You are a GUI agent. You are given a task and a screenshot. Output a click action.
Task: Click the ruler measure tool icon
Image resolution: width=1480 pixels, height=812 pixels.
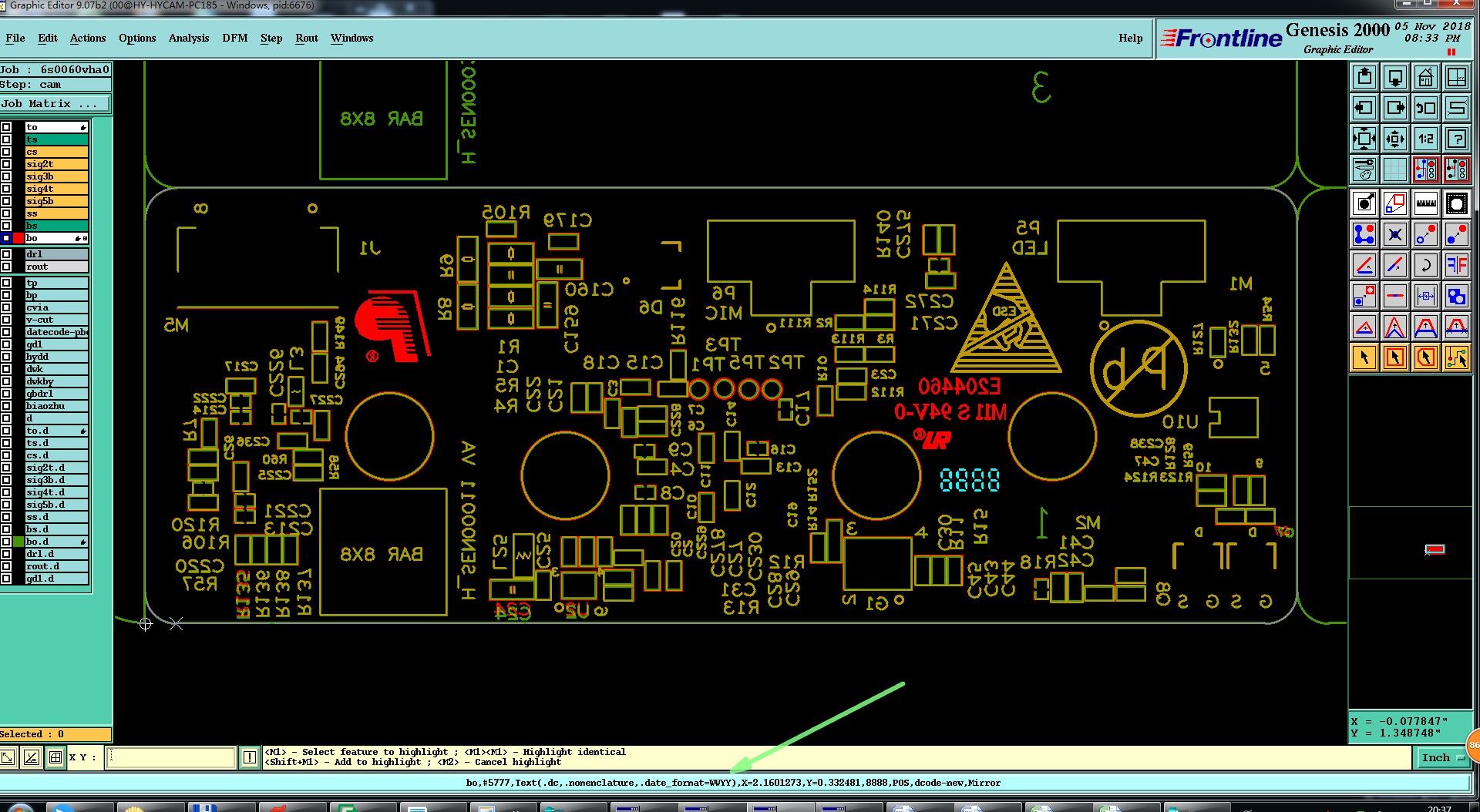click(1426, 204)
